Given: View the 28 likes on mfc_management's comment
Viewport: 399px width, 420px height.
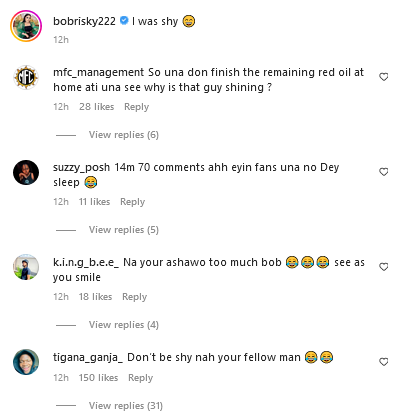Looking at the screenshot, I should point(97,107).
